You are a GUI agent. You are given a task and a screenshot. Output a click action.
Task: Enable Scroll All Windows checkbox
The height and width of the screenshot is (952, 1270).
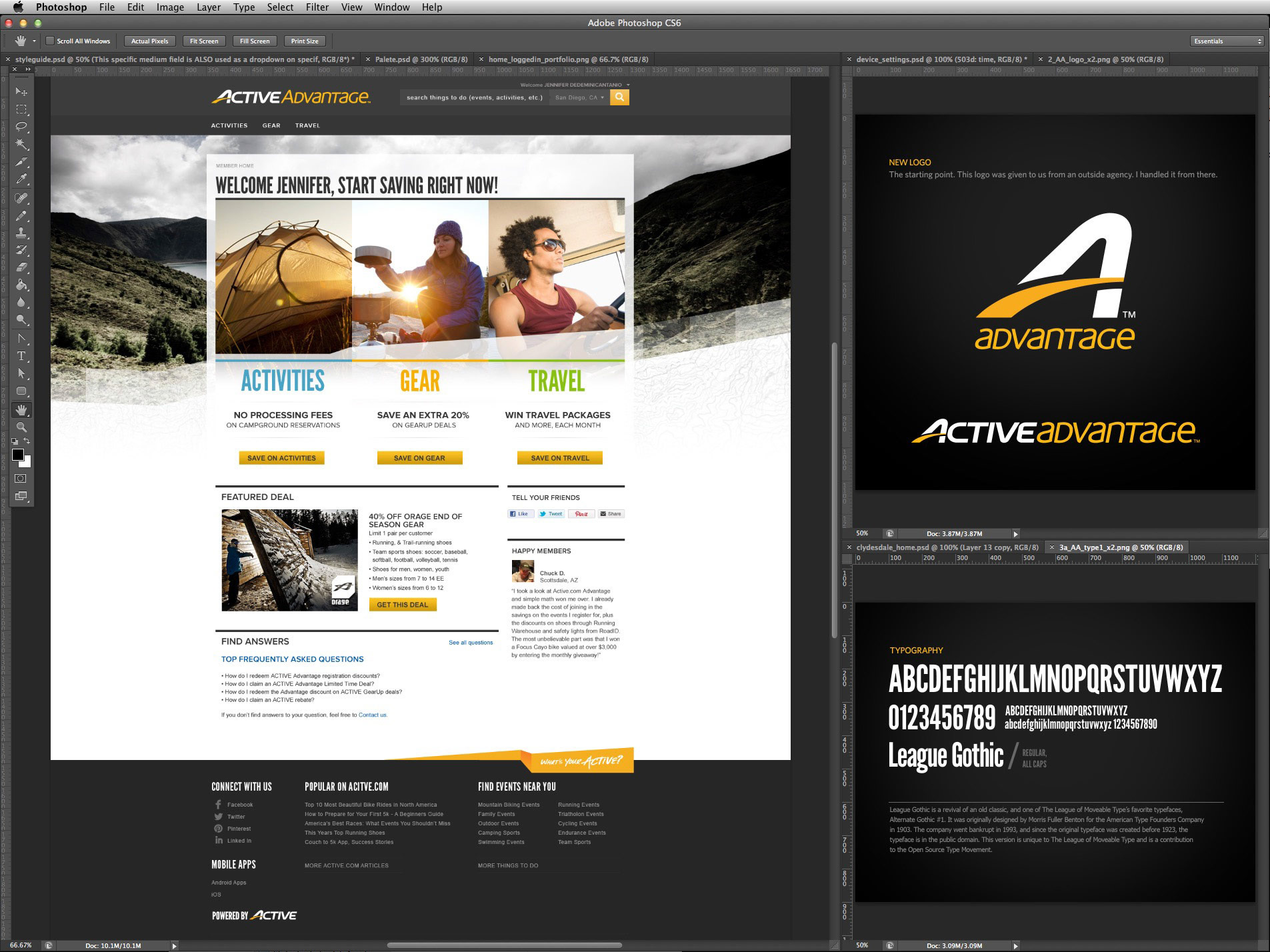49,41
